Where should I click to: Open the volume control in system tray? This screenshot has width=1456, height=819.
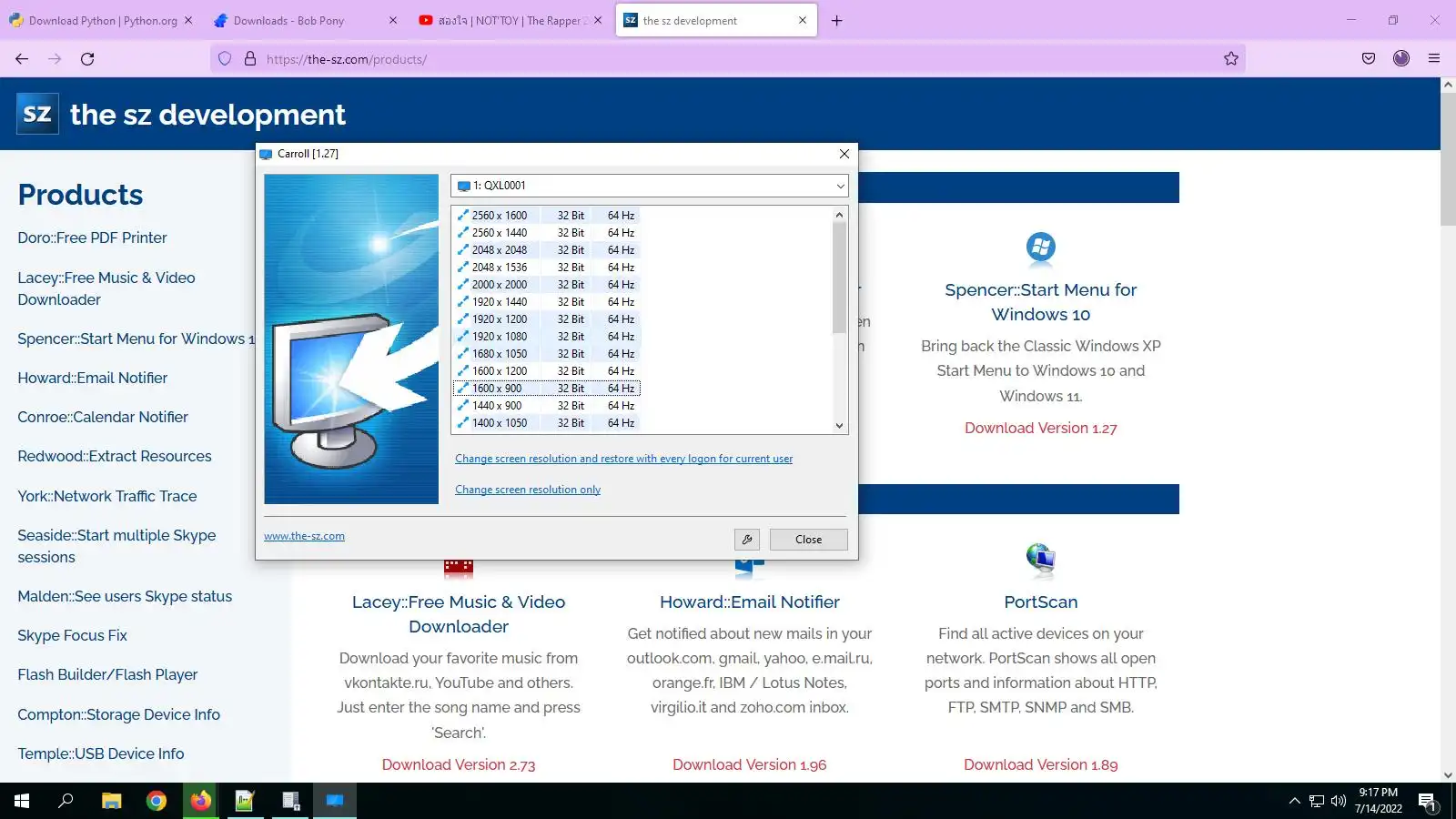pos(1339,802)
